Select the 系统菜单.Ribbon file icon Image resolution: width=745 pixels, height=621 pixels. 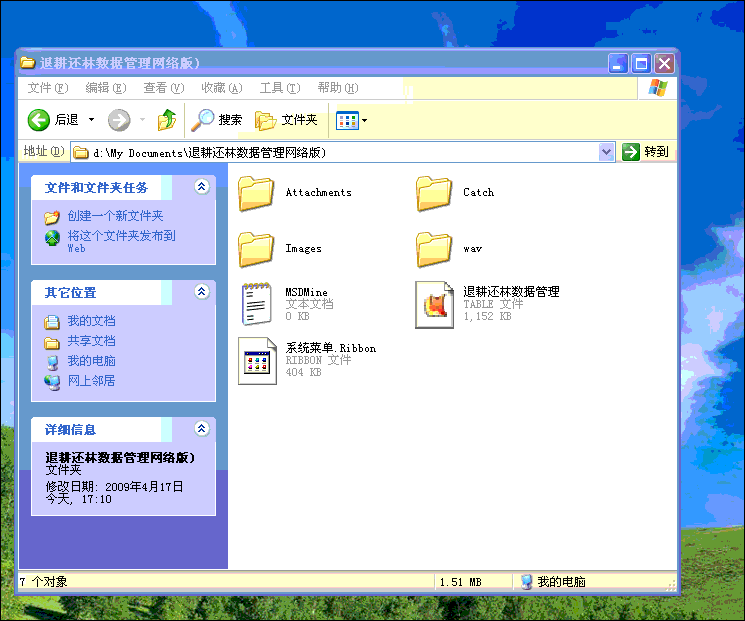tap(257, 361)
